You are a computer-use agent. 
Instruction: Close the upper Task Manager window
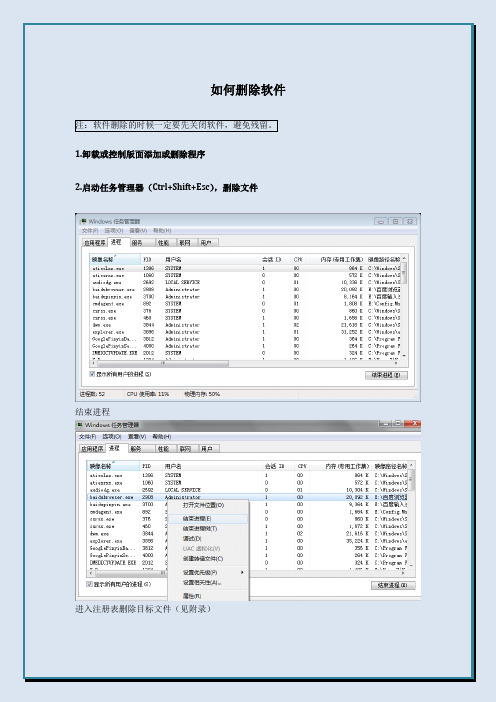point(410,221)
